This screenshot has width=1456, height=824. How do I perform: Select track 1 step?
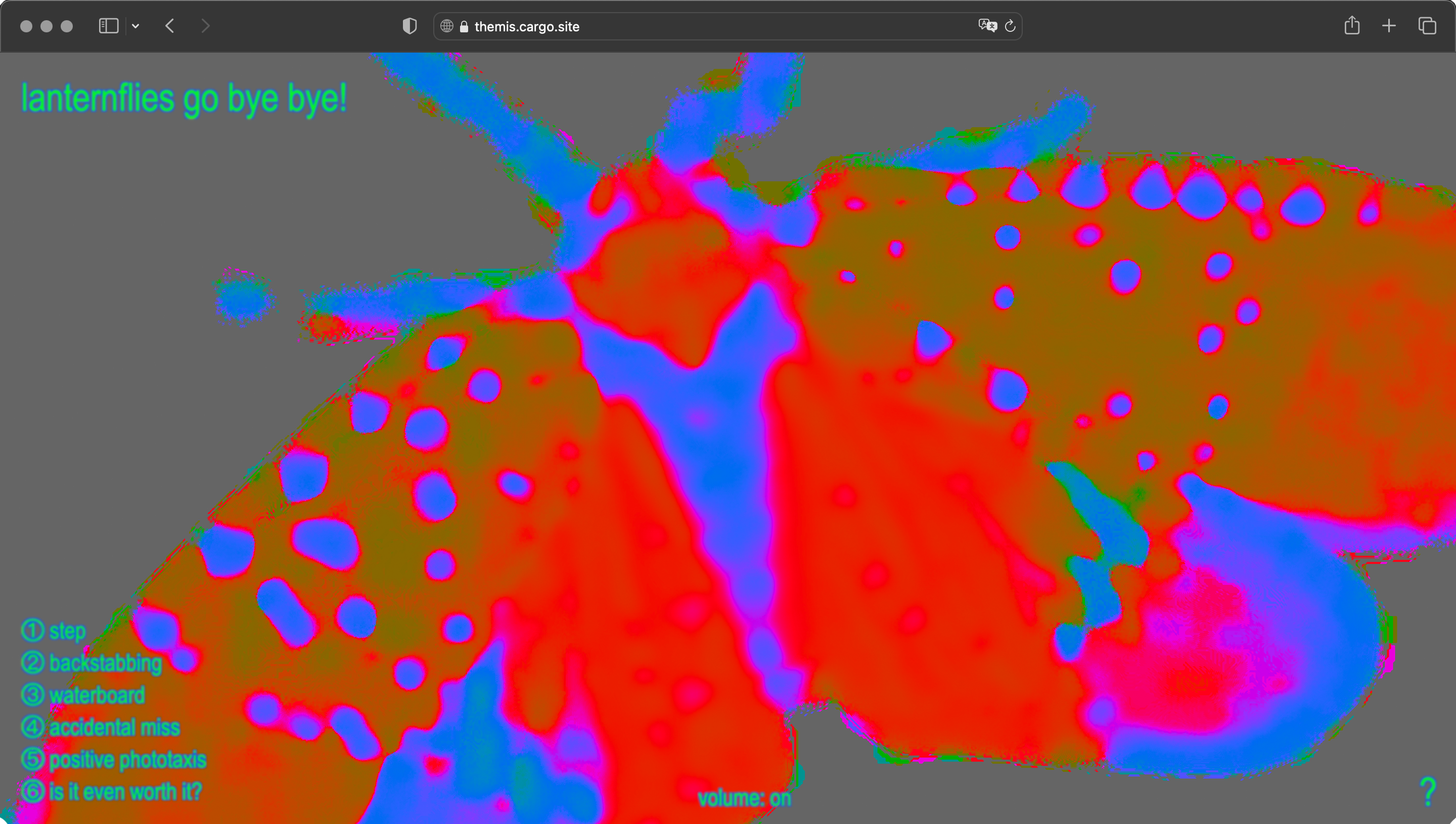pyautogui.click(x=54, y=631)
